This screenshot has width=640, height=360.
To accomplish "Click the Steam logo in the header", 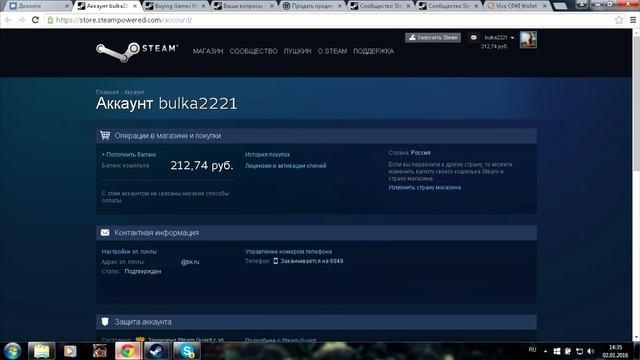I will point(137,52).
